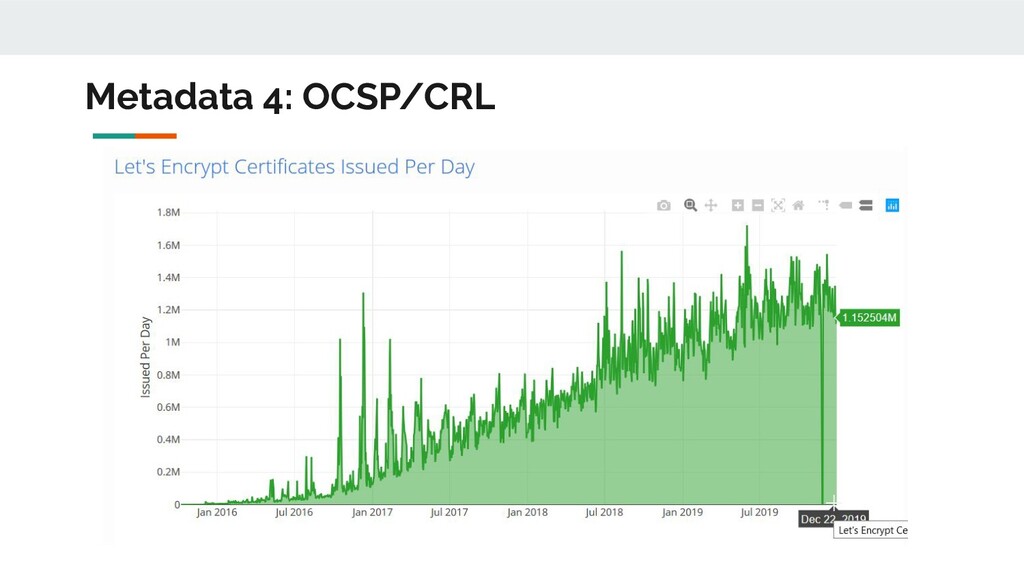Reset axes with the home icon
Viewport: 1024px width, 576px height.
pos(798,206)
